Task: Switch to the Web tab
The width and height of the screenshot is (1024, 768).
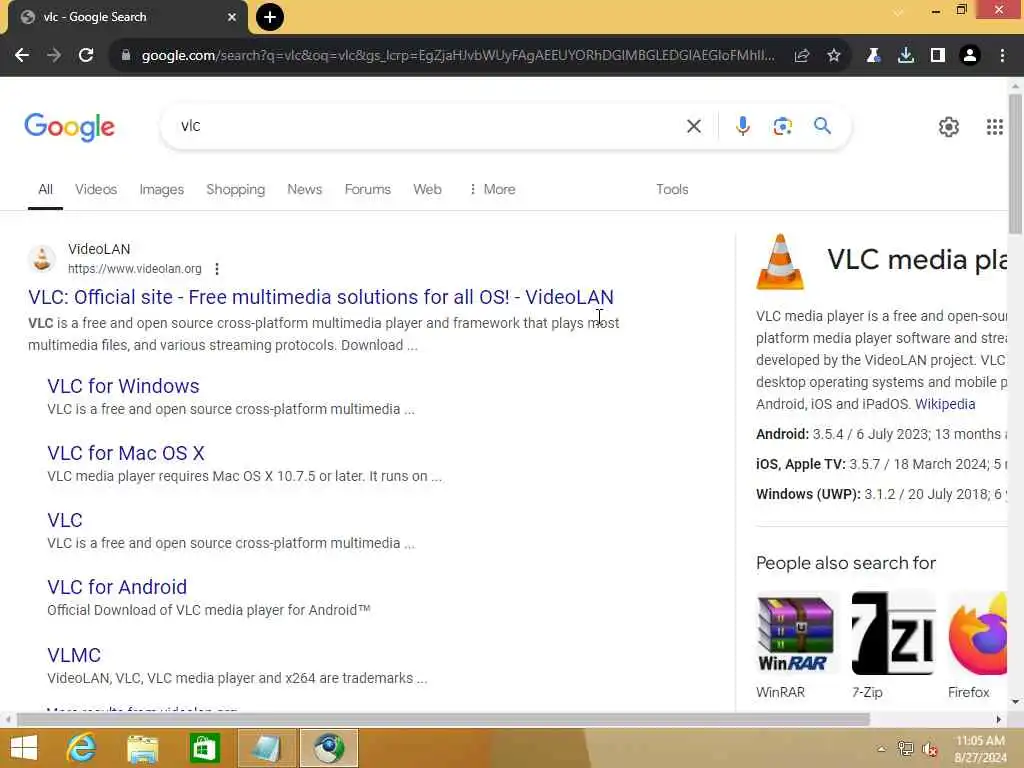Action: click(x=427, y=189)
